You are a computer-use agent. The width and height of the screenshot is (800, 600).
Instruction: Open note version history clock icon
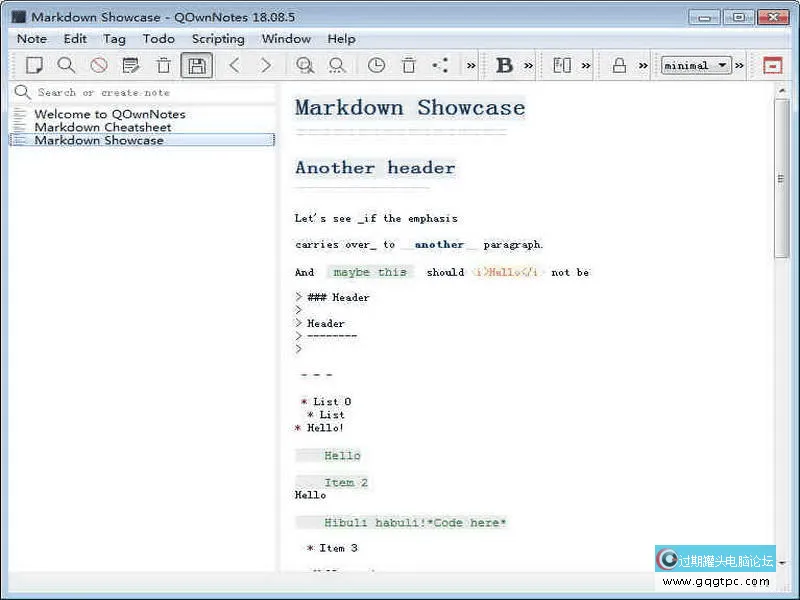point(376,66)
